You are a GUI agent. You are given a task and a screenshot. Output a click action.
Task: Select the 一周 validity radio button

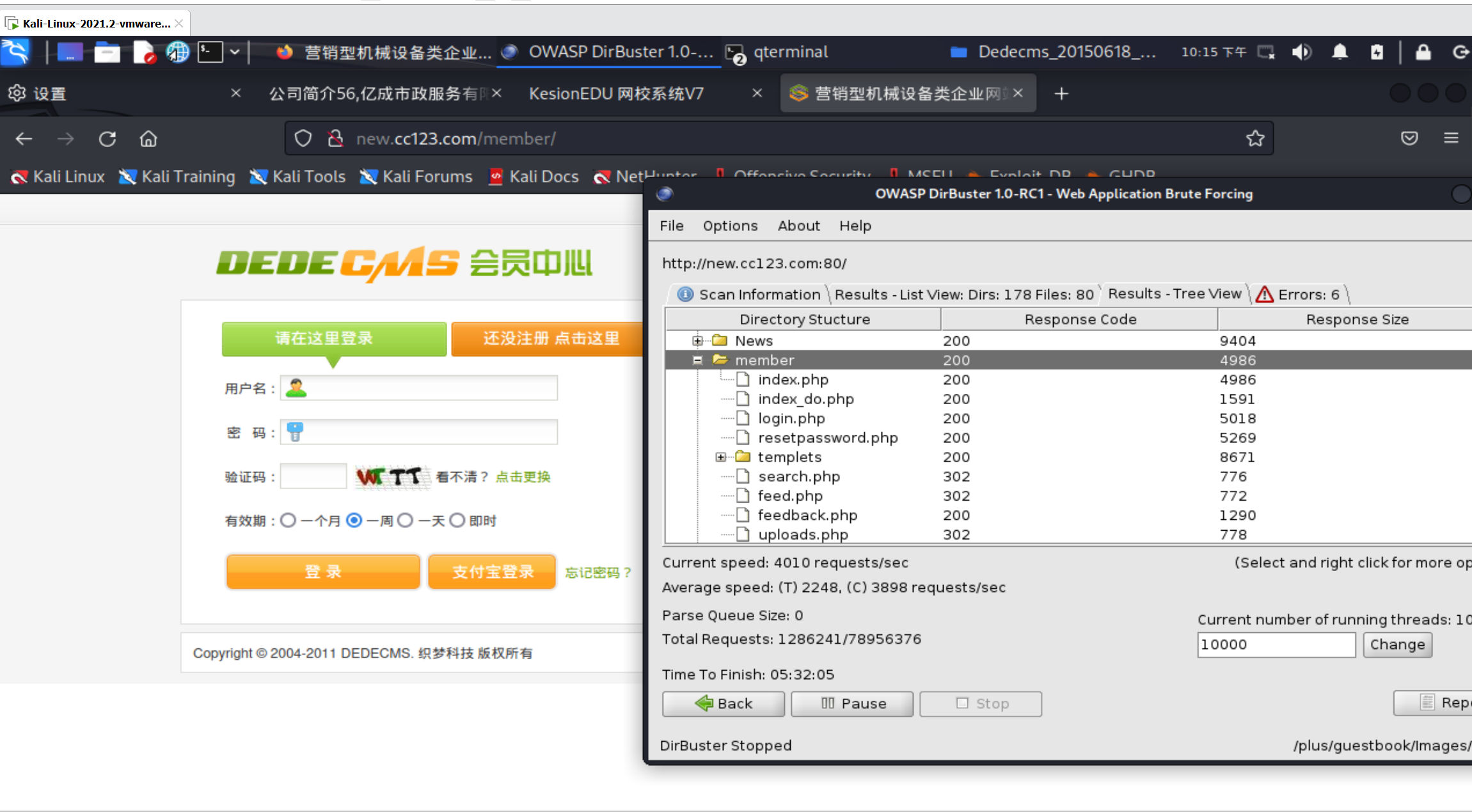point(354,520)
